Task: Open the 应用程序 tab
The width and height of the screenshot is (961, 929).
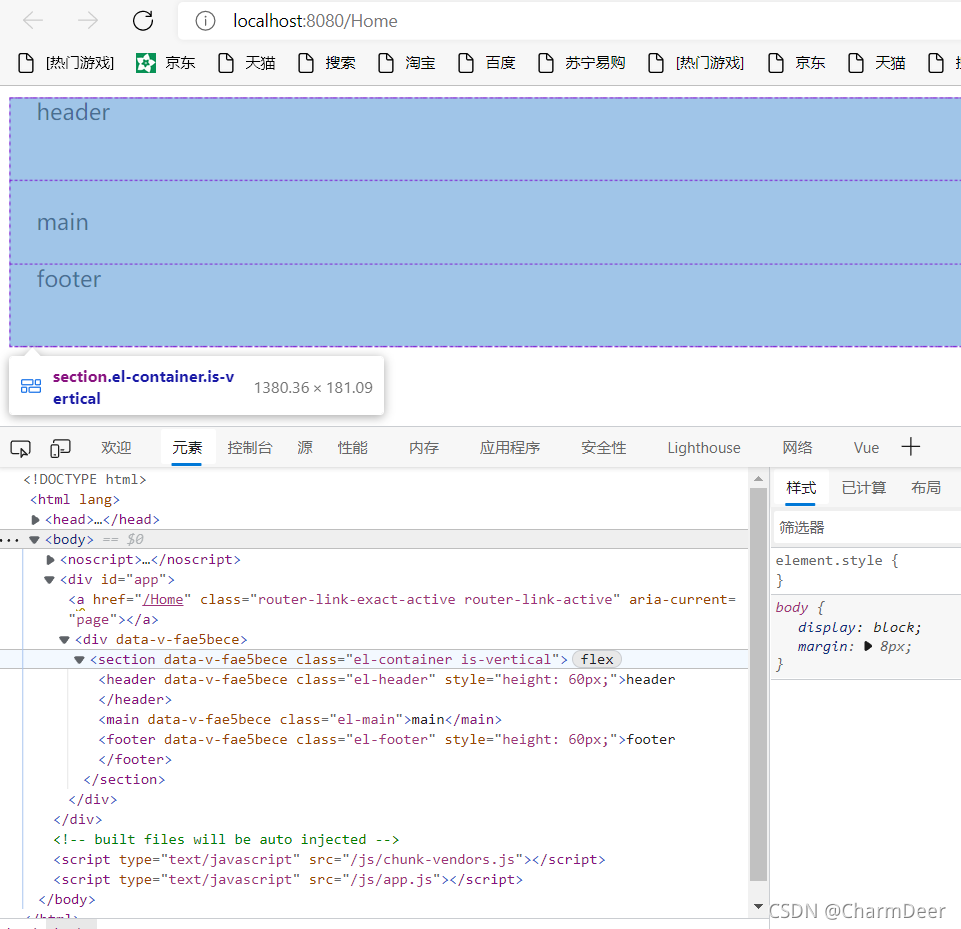Action: (x=510, y=448)
